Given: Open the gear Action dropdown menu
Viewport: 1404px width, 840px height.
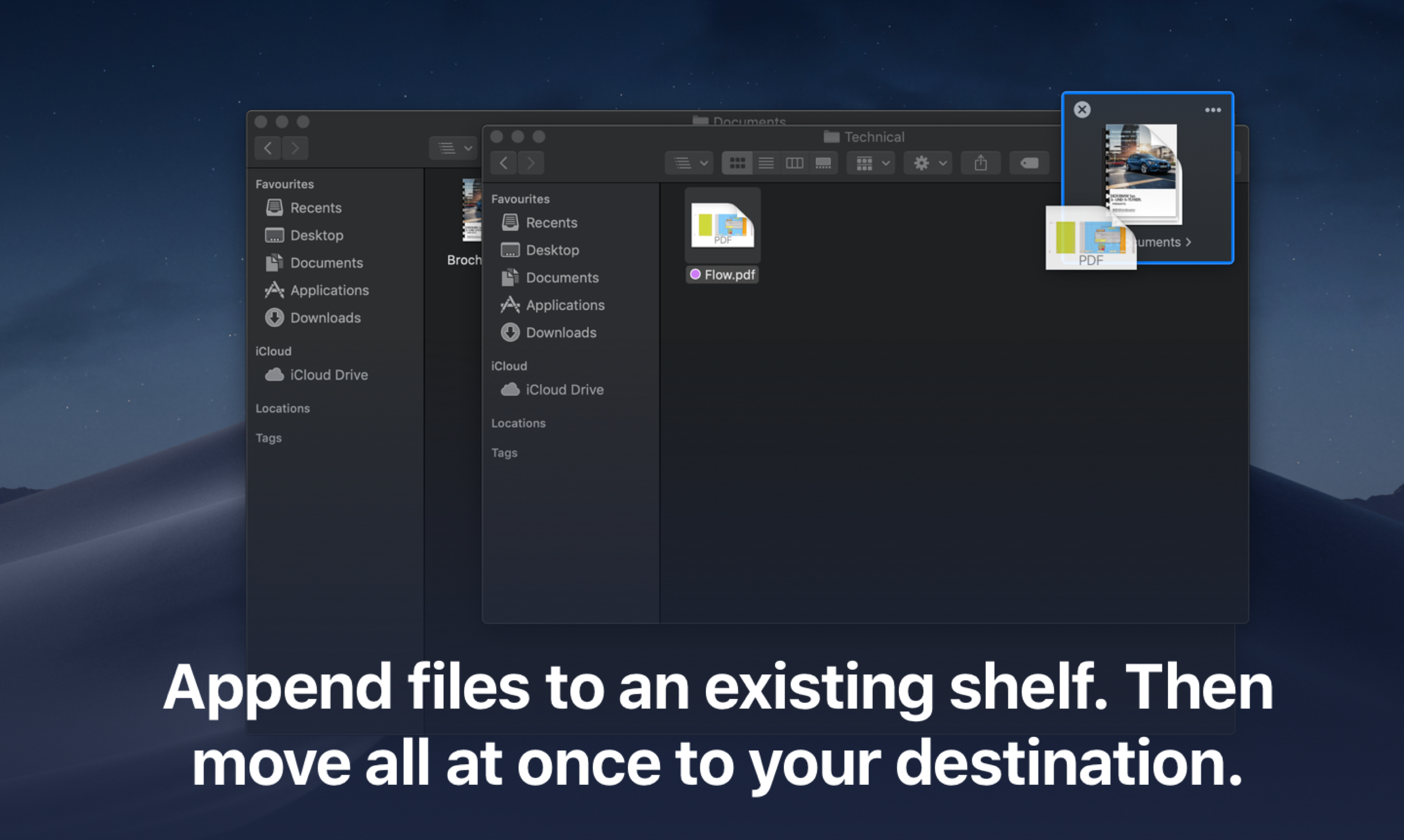Looking at the screenshot, I should click(929, 163).
